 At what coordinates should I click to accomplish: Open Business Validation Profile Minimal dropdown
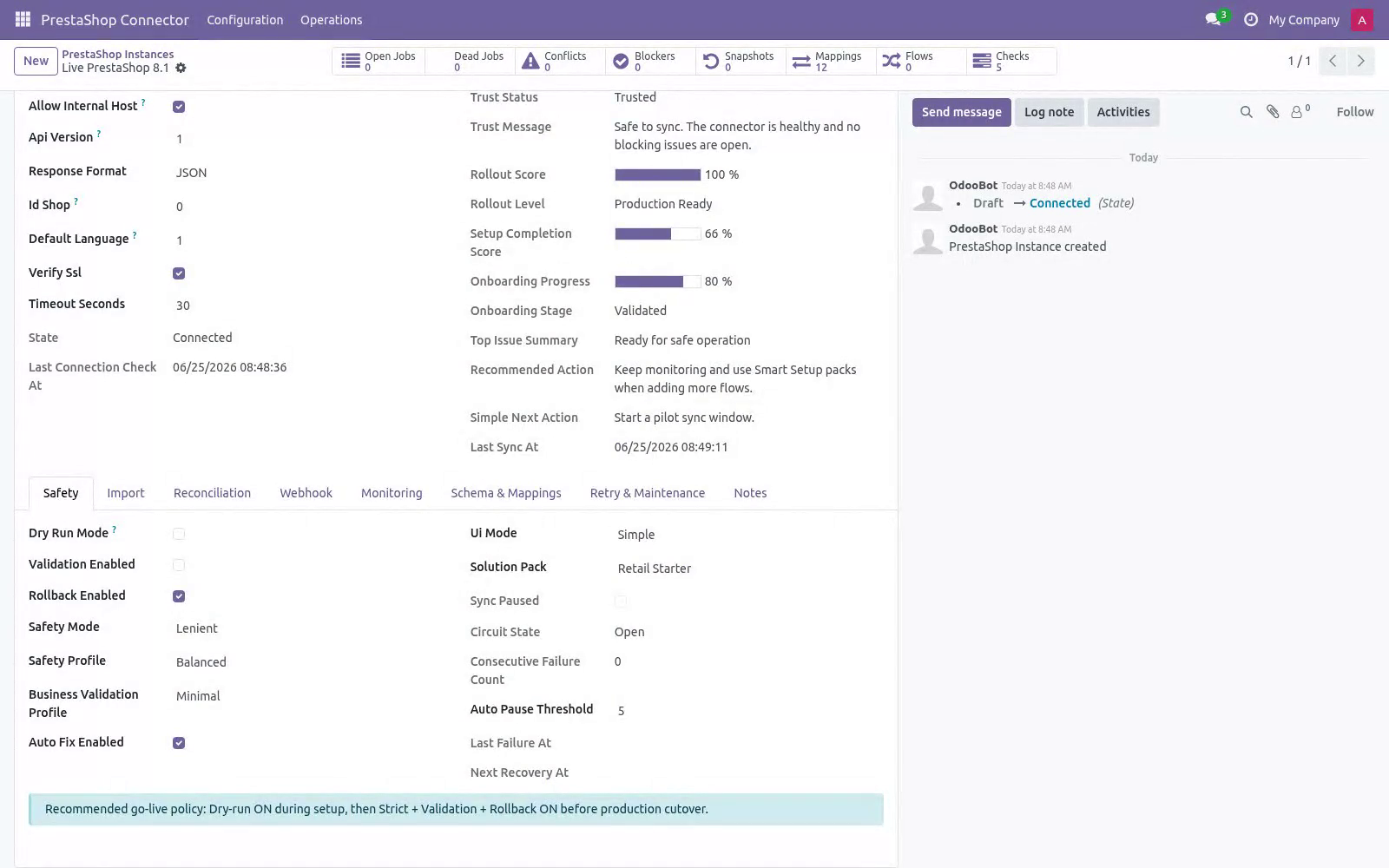[306, 696]
